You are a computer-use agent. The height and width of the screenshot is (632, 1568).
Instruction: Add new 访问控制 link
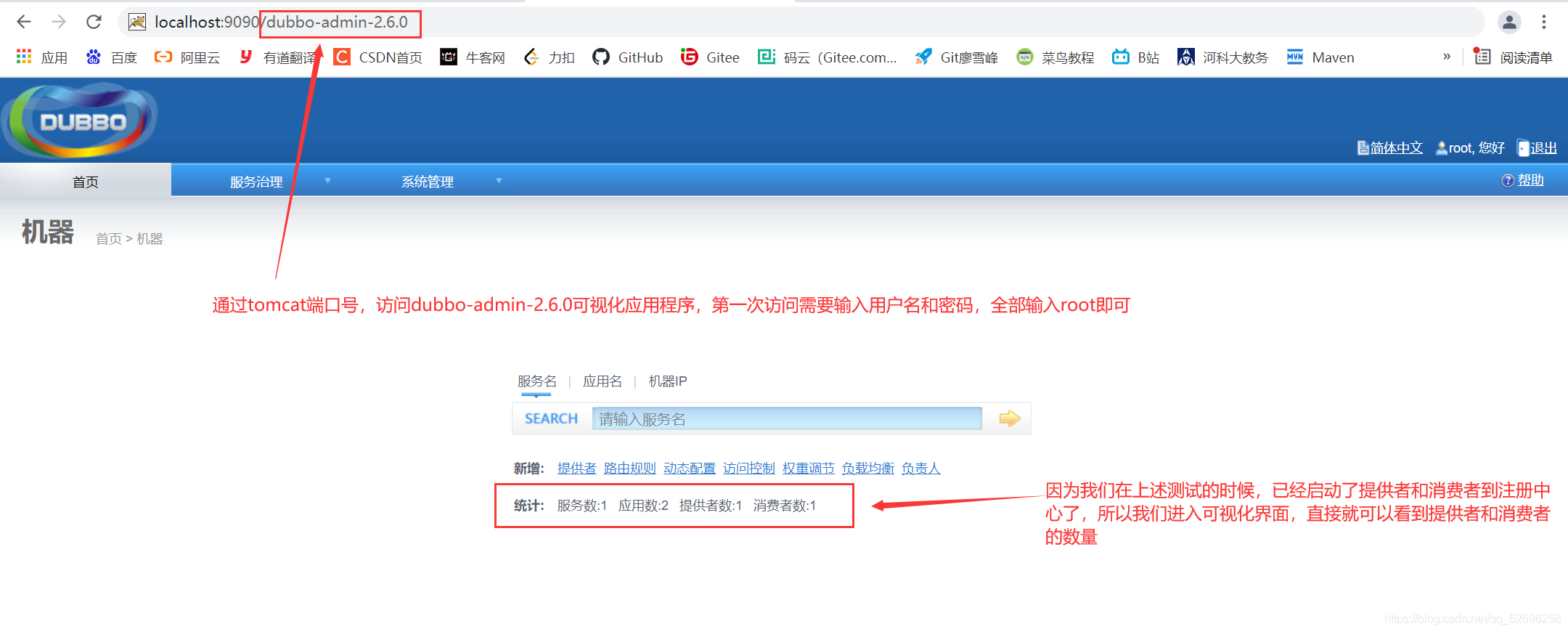pyautogui.click(x=748, y=468)
